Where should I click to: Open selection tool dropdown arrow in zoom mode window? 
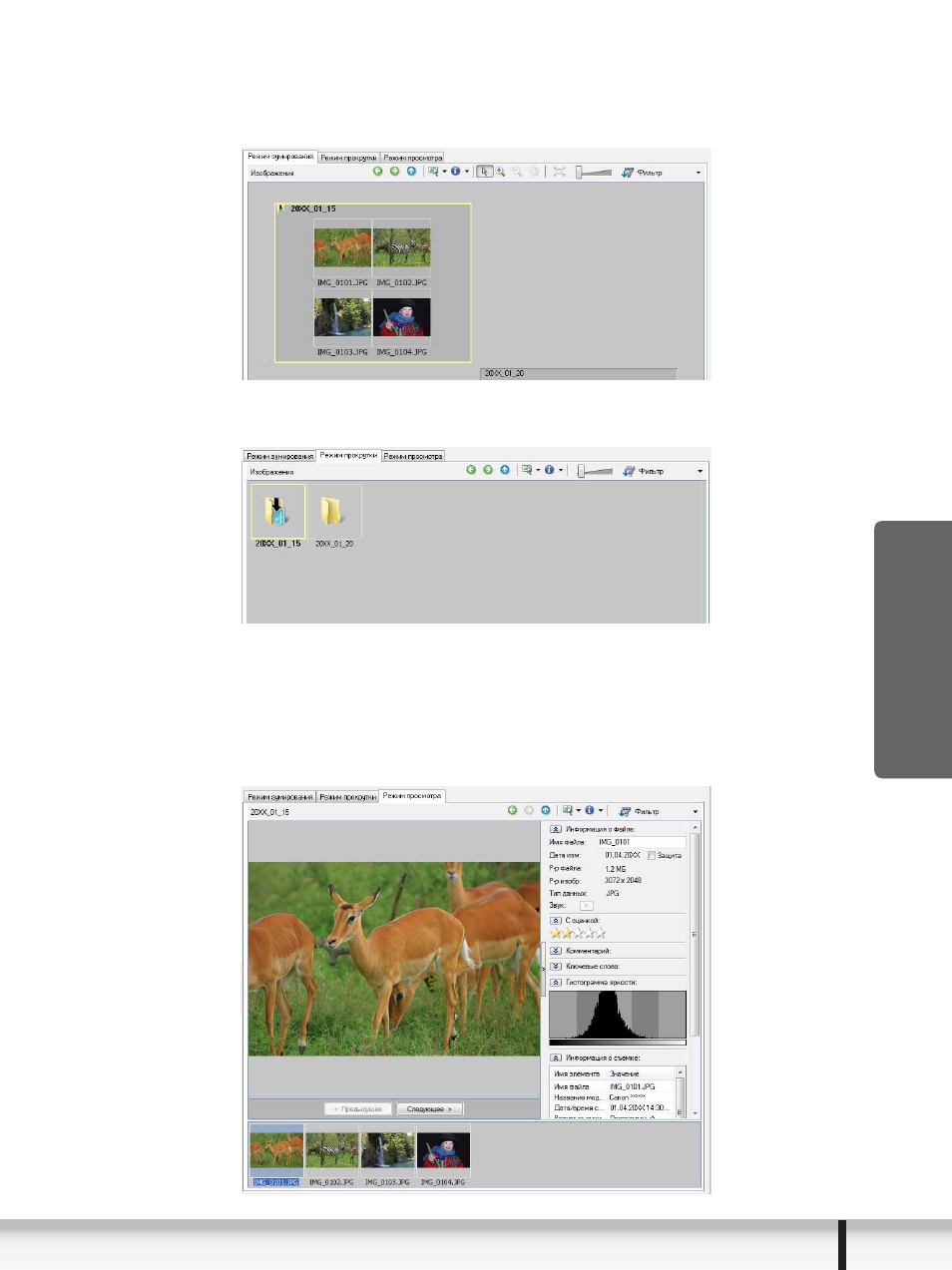[445, 172]
